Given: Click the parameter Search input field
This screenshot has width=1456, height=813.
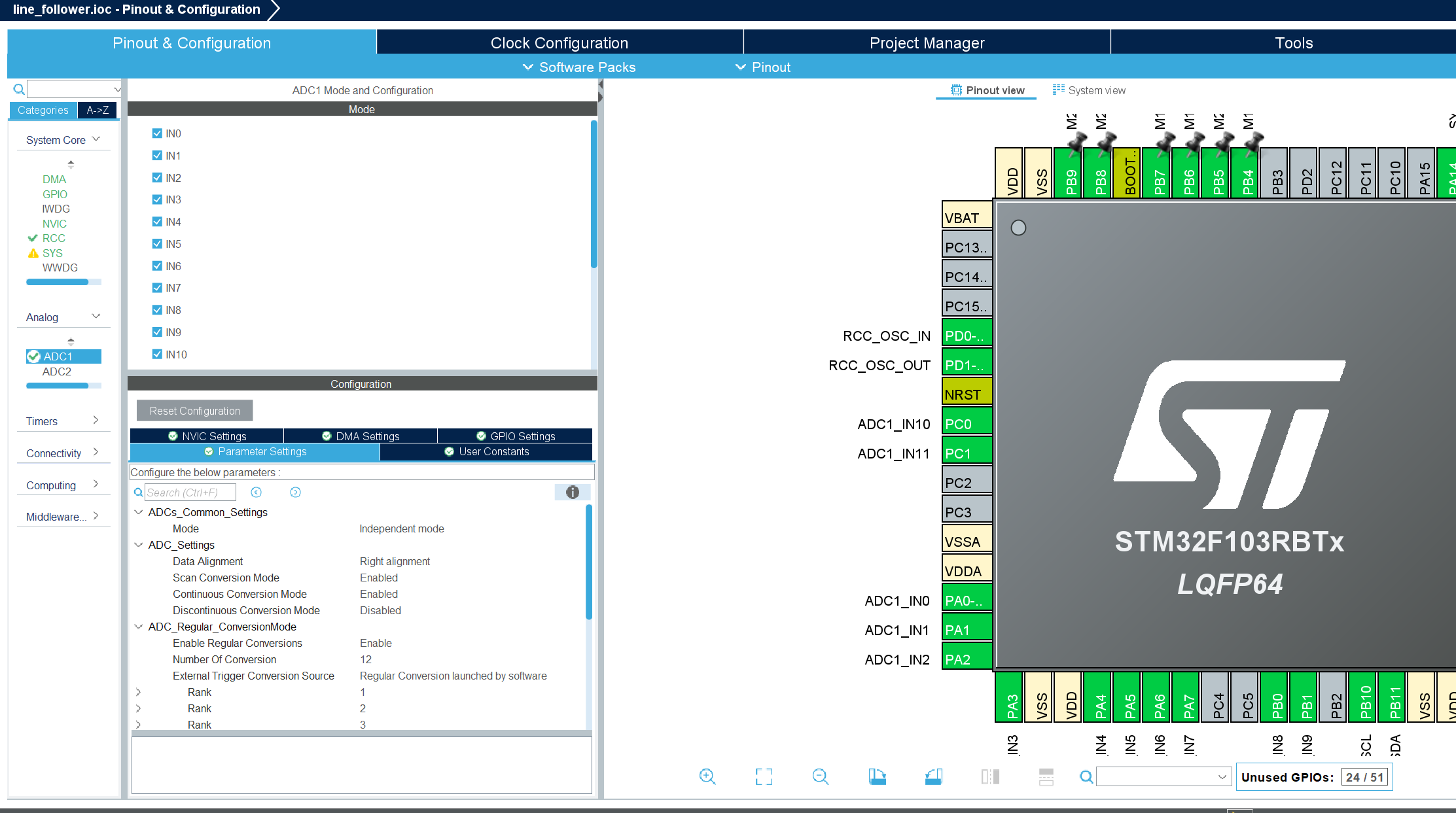Looking at the screenshot, I should coord(190,493).
